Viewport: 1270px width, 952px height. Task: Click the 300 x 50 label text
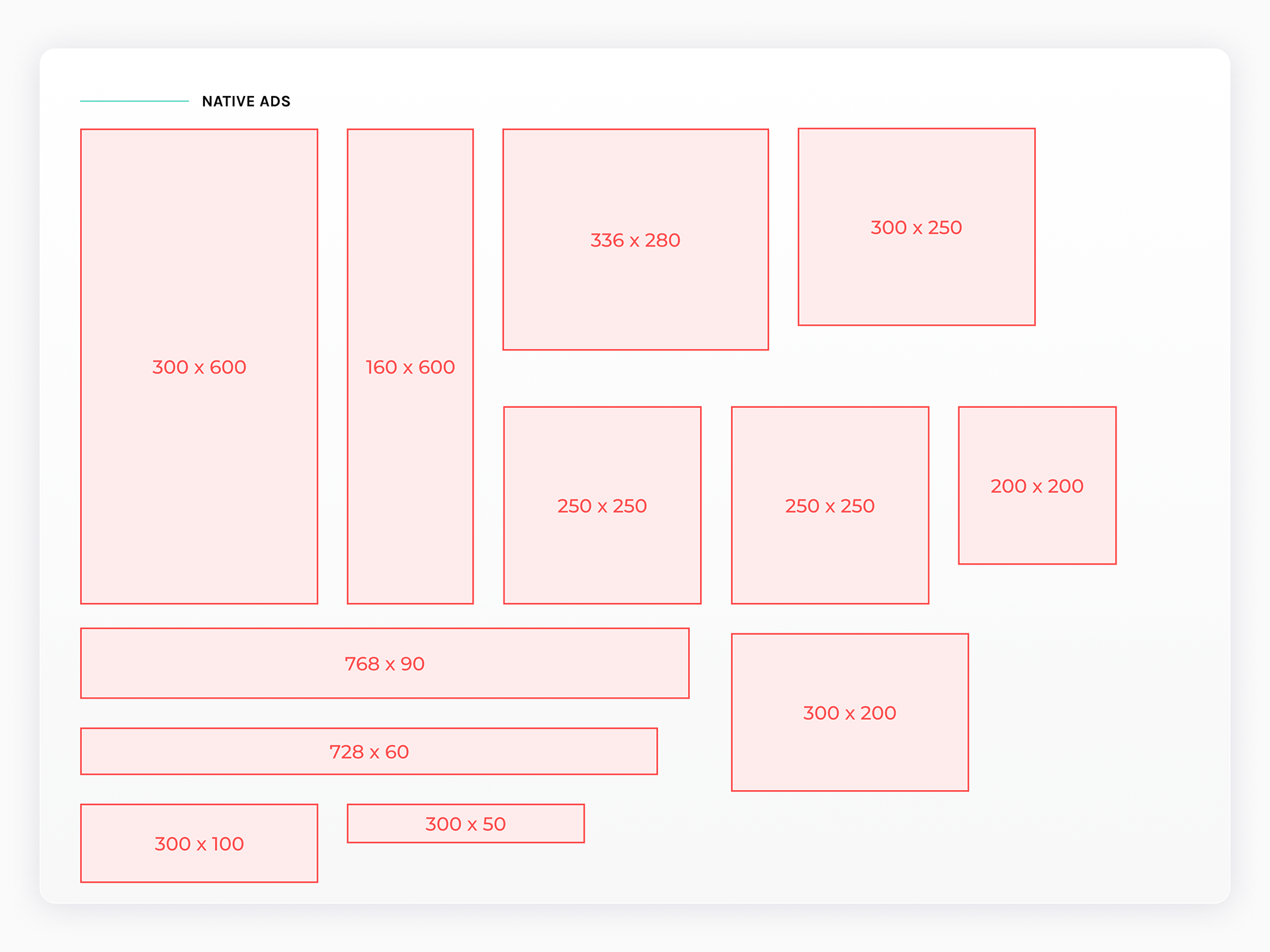click(466, 824)
